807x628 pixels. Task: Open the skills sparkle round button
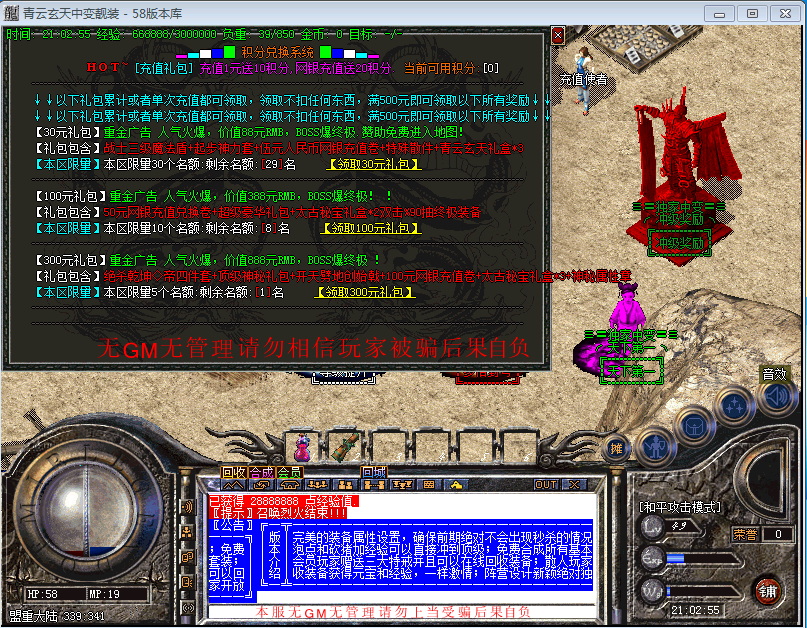[734, 407]
